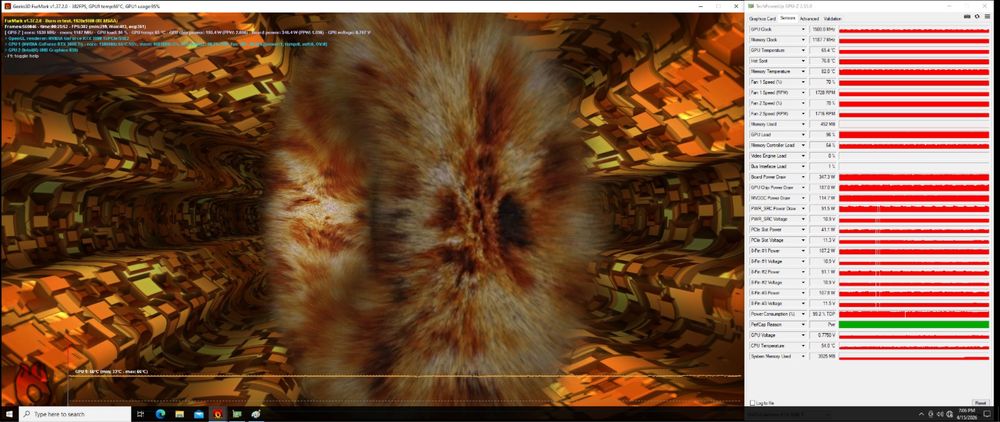
Task: Open the GPU-Z hamburger menu icon
Action: click(987, 16)
